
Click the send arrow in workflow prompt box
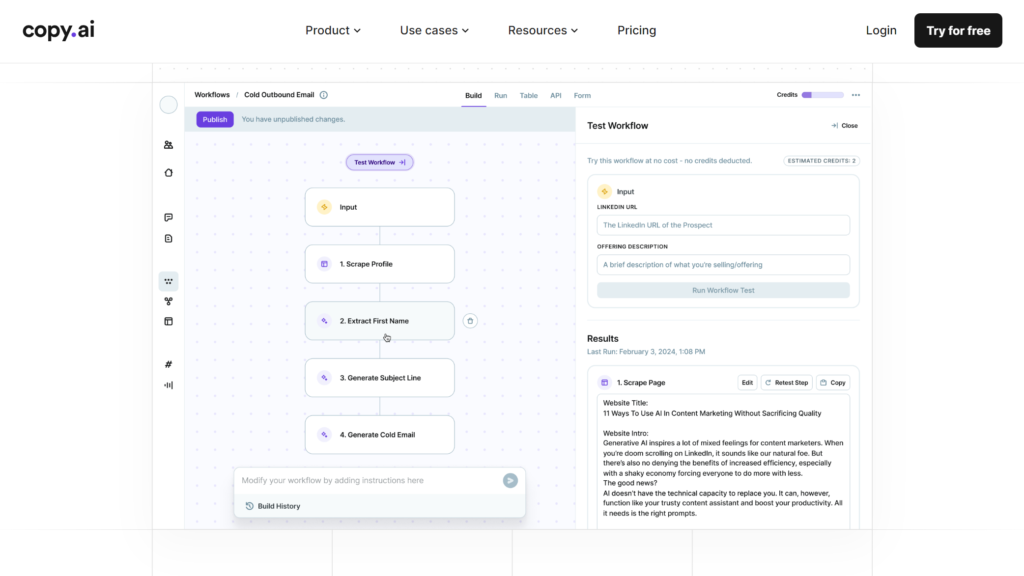tap(510, 480)
